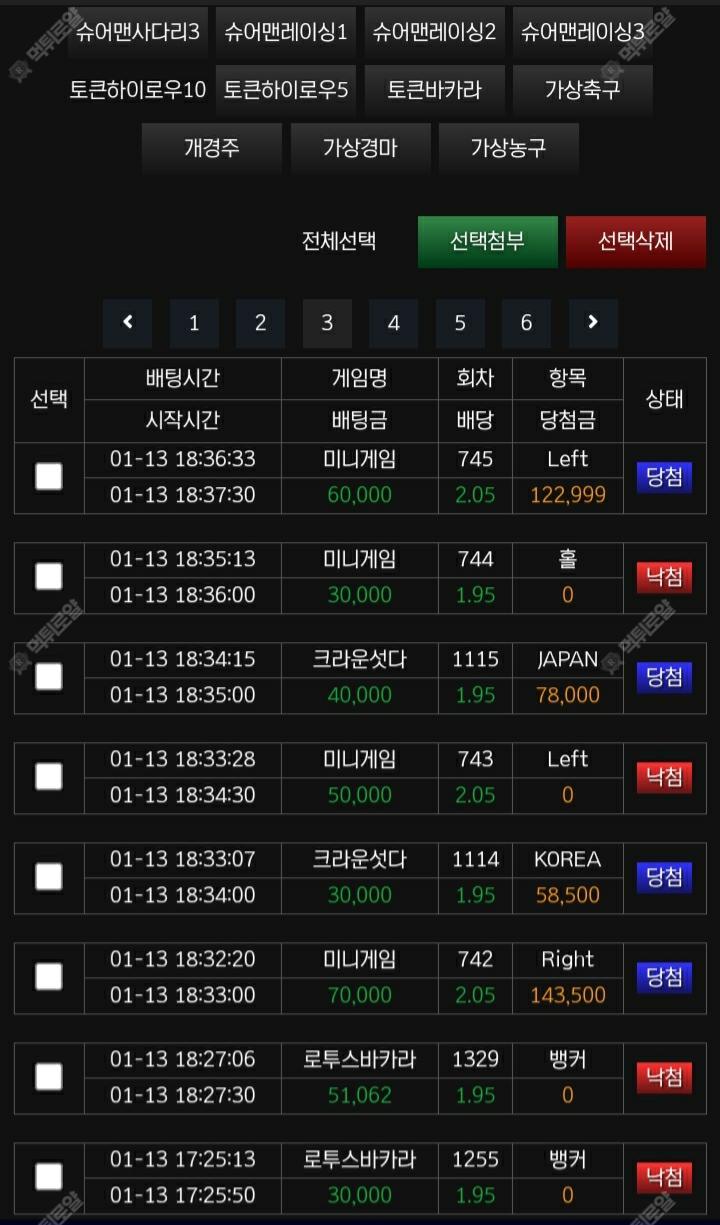The width and height of the screenshot is (720, 1225).
Task: Open the 가상경마 category
Action: (x=360, y=149)
